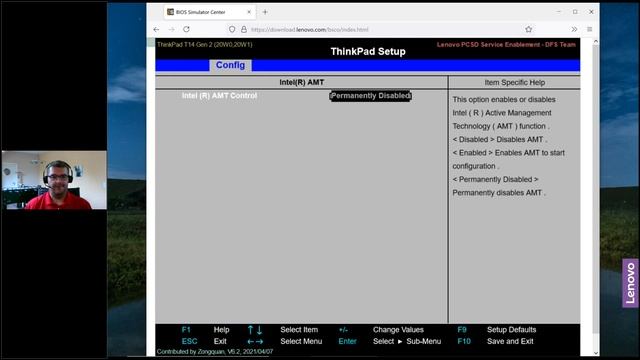Select the BIOS Simulator Center tab

210,12
